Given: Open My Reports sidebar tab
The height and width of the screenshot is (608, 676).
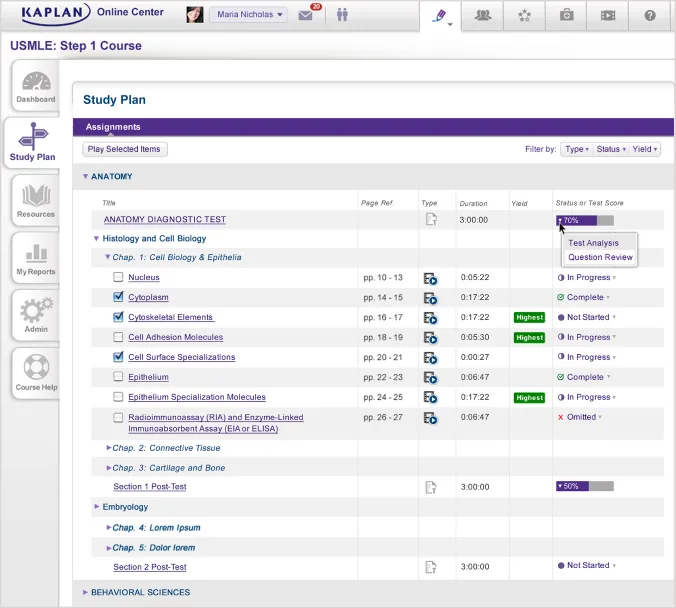Looking at the screenshot, I should 36,258.
